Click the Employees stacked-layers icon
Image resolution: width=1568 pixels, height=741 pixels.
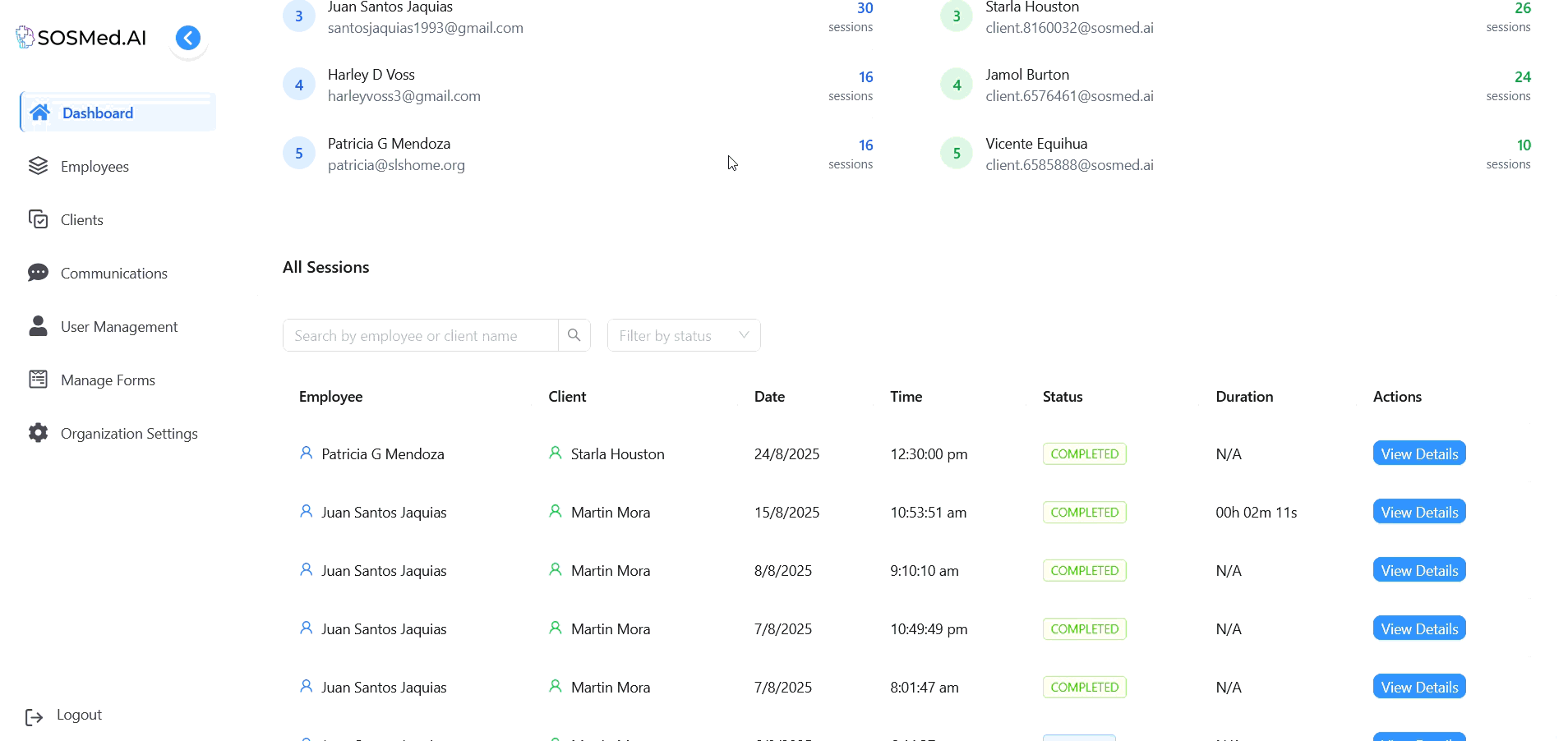click(38, 165)
